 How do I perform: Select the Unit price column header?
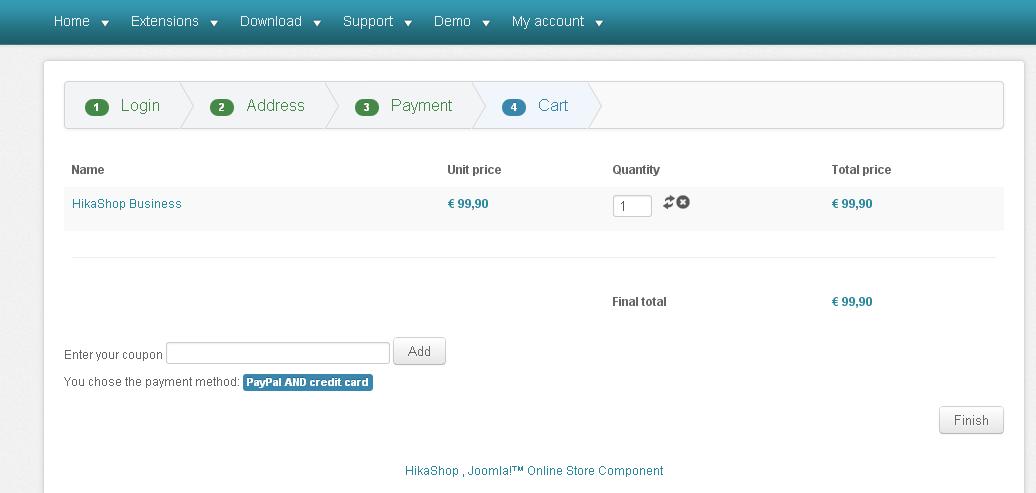point(474,170)
